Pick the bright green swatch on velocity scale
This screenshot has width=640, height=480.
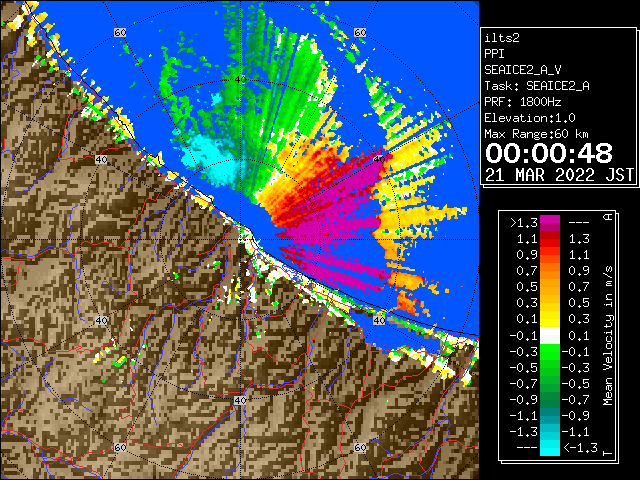point(550,352)
